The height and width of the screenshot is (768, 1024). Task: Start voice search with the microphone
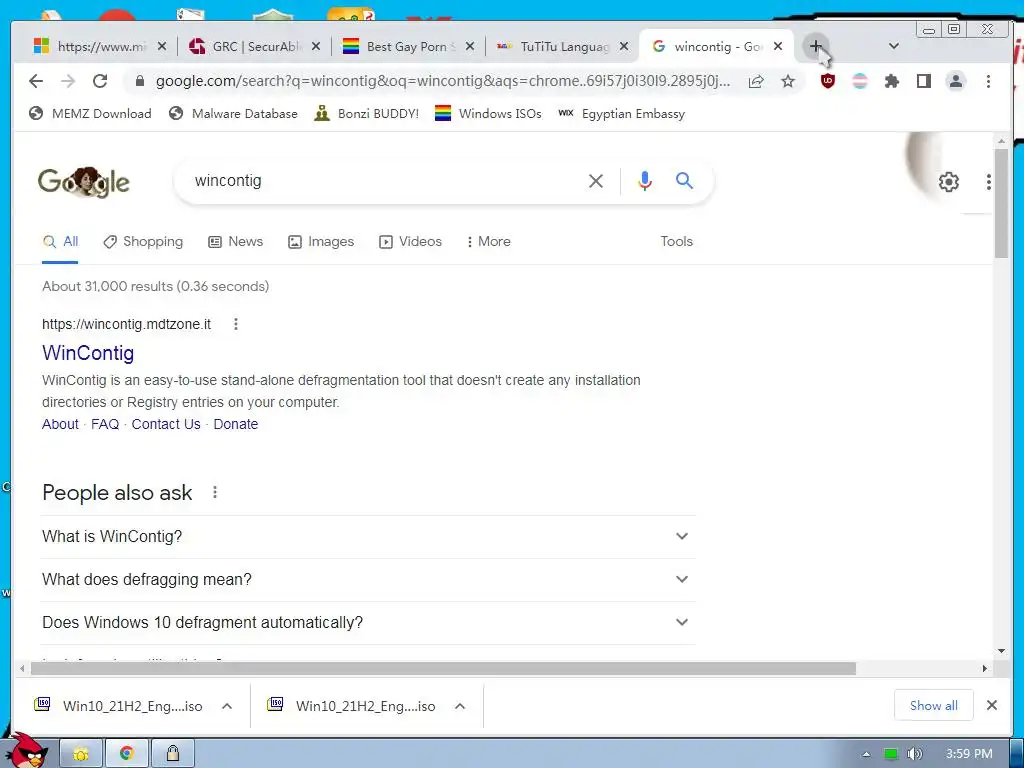(645, 181)
